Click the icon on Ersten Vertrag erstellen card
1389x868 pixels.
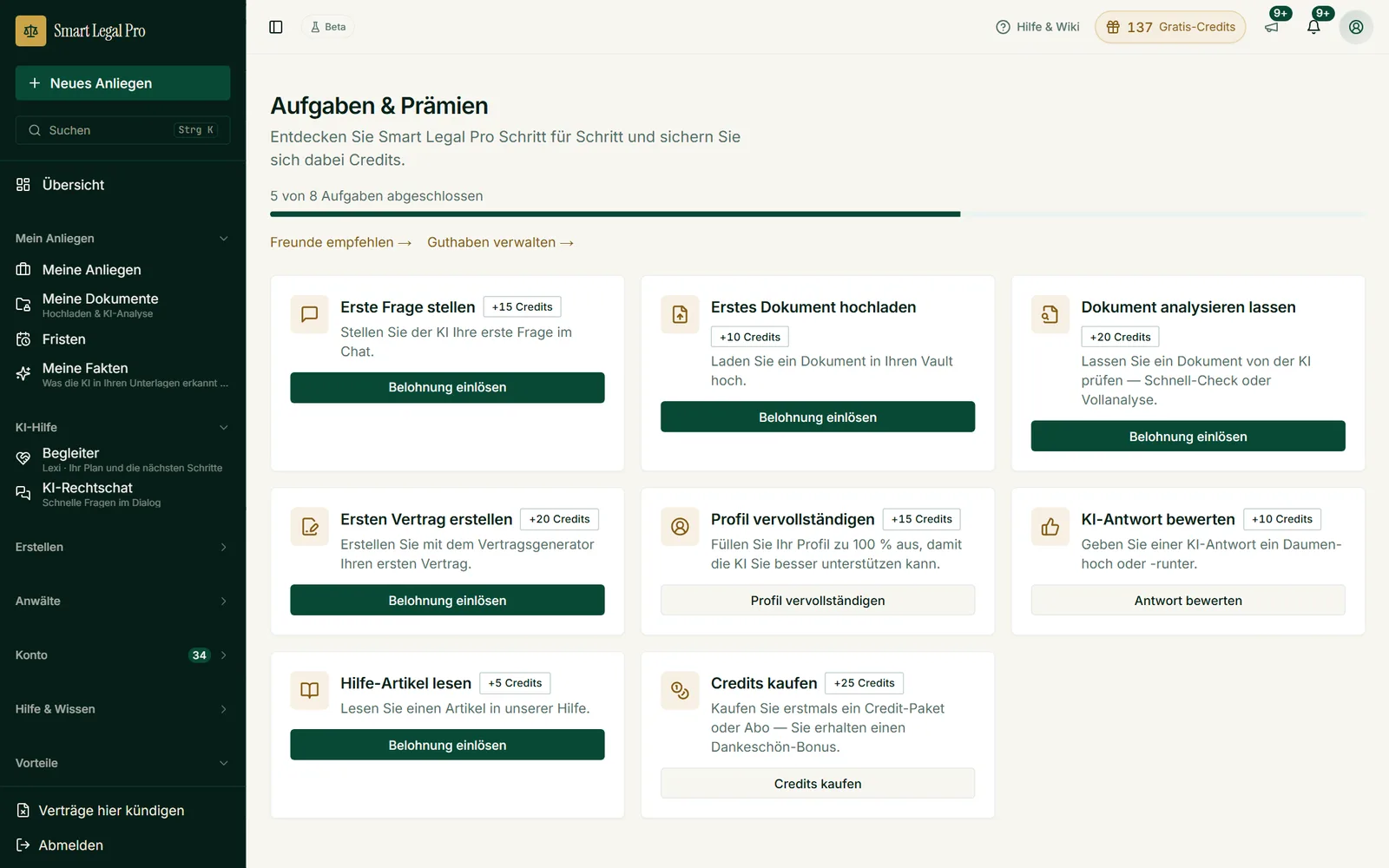click(310, 526)
